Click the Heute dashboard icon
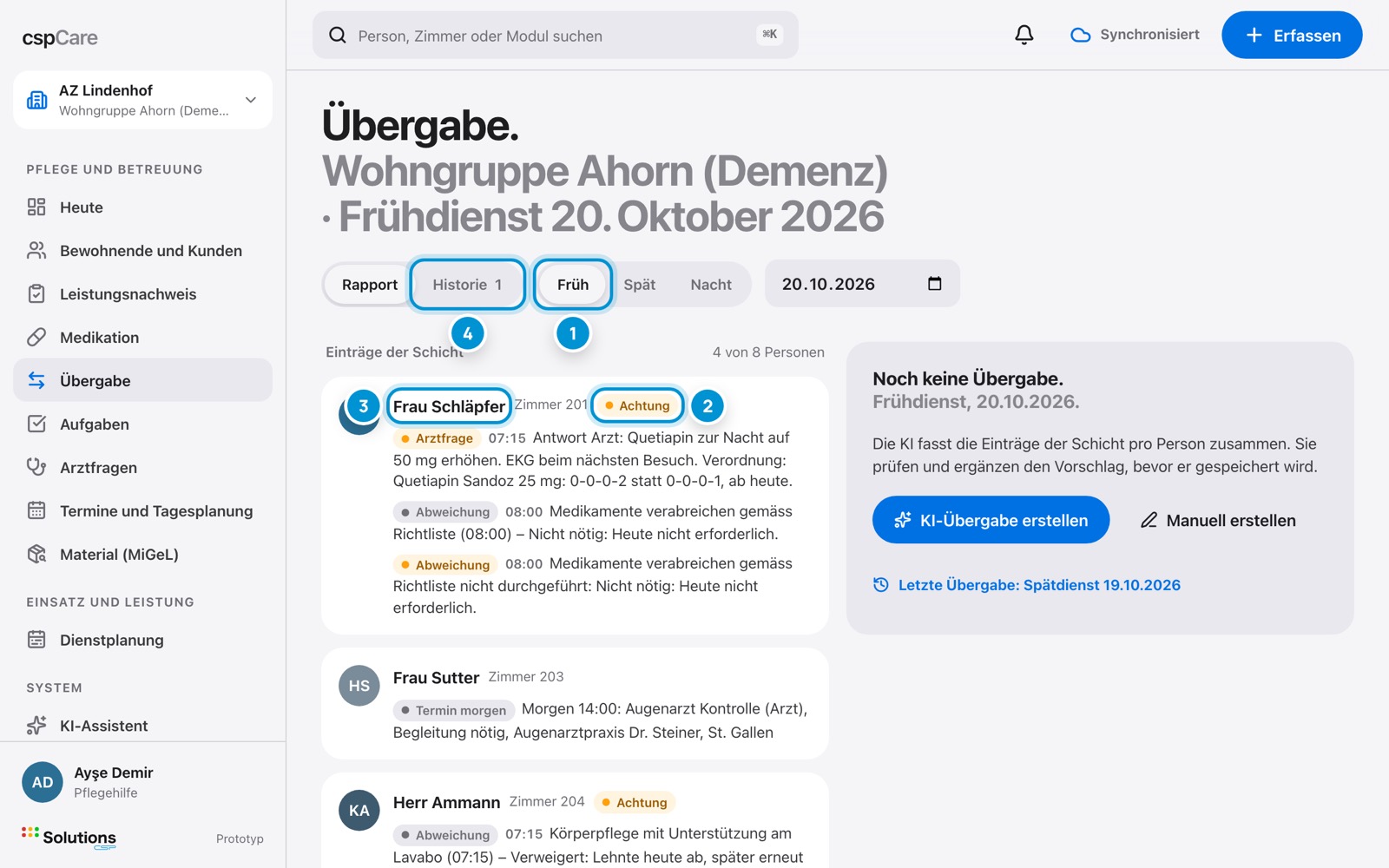This screenshot has width=1389, height=868. [36, 207]
